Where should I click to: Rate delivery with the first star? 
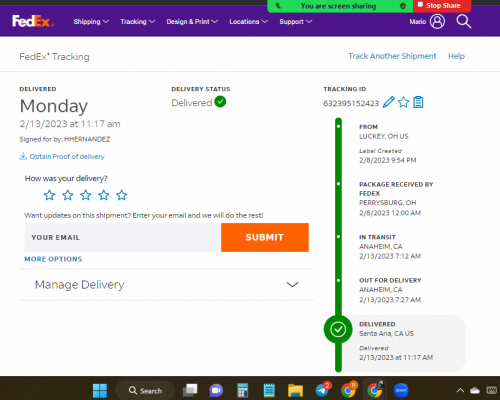click(x=49, y=195)
